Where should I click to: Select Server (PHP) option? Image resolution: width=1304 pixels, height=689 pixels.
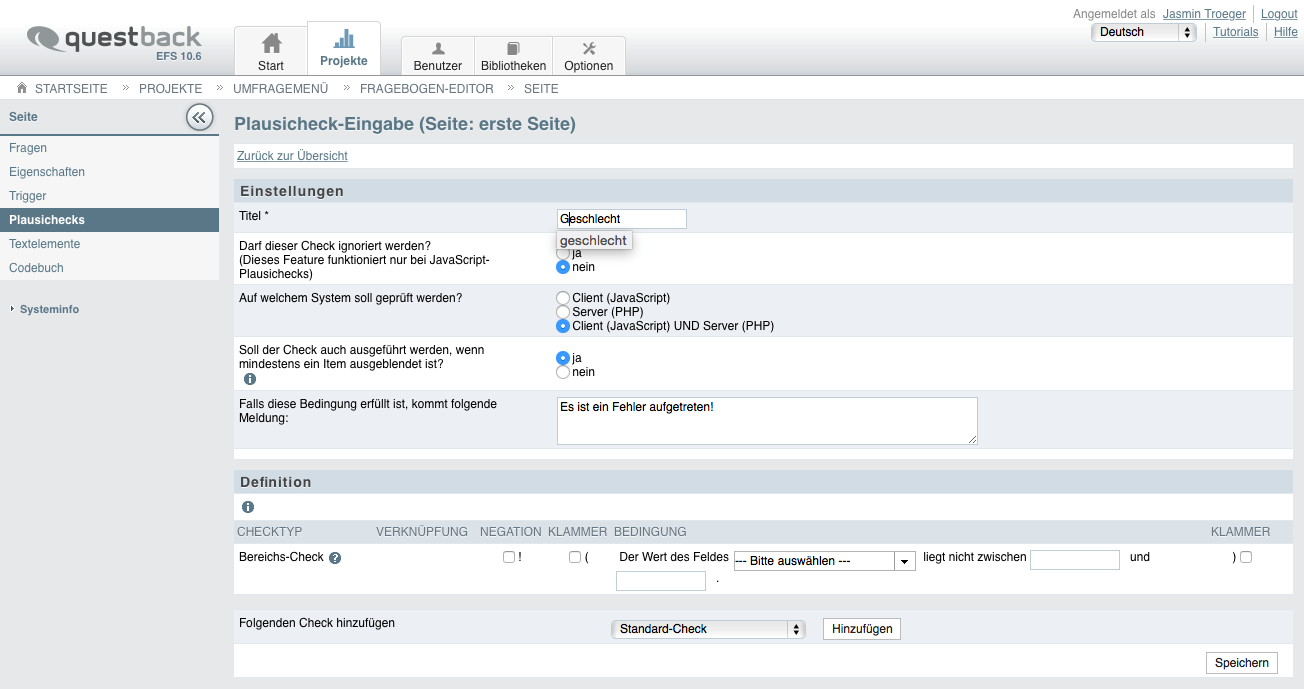click(x=563, y=312)
